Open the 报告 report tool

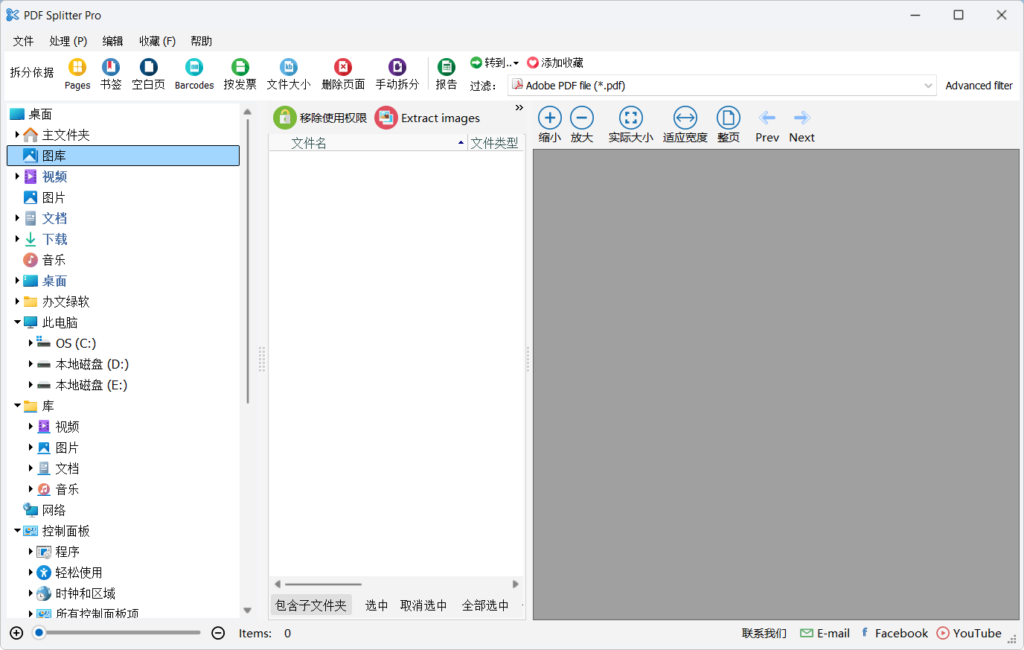coord(446,74)
